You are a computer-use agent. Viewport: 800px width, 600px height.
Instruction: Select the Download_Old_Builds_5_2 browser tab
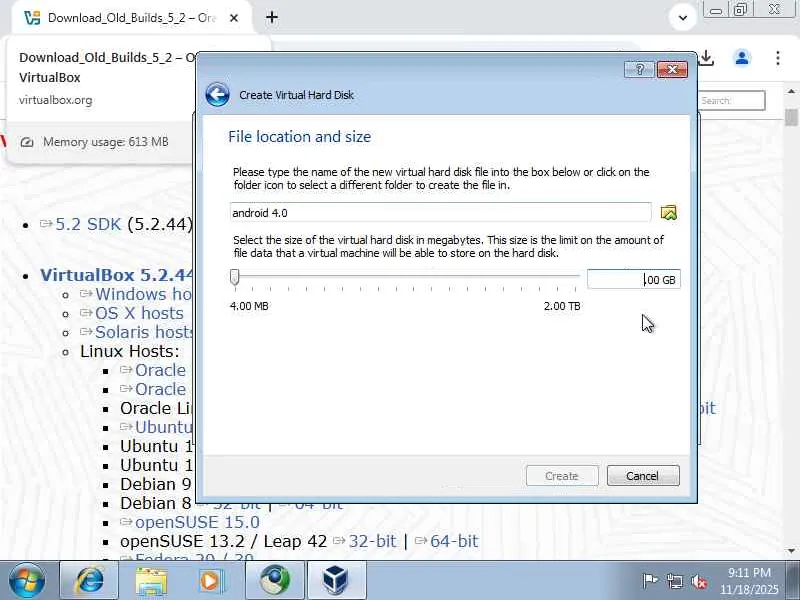point(132,18)
